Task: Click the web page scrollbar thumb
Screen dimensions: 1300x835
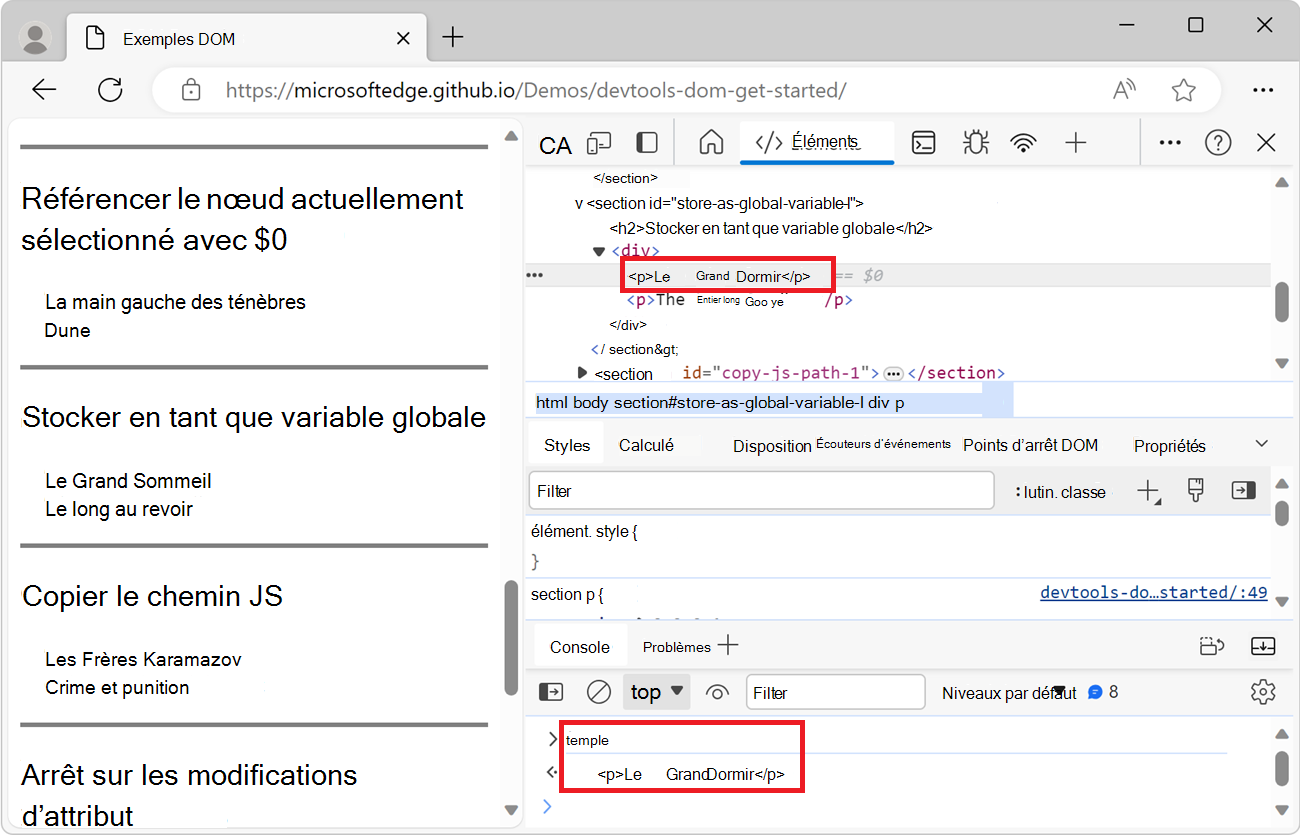Action: (511, 638)
